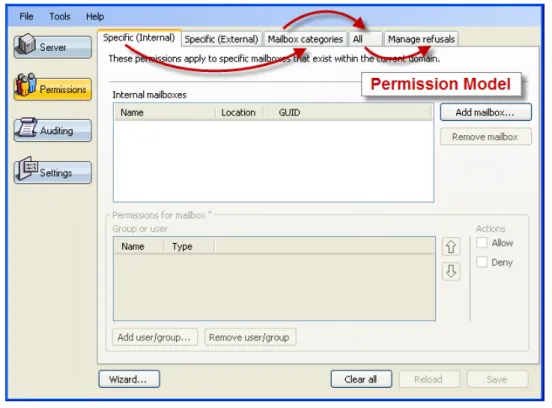Switch to Specific (External) tab
Image resolution: width=552 pixels, height=408 pixels.
[221, 39]
